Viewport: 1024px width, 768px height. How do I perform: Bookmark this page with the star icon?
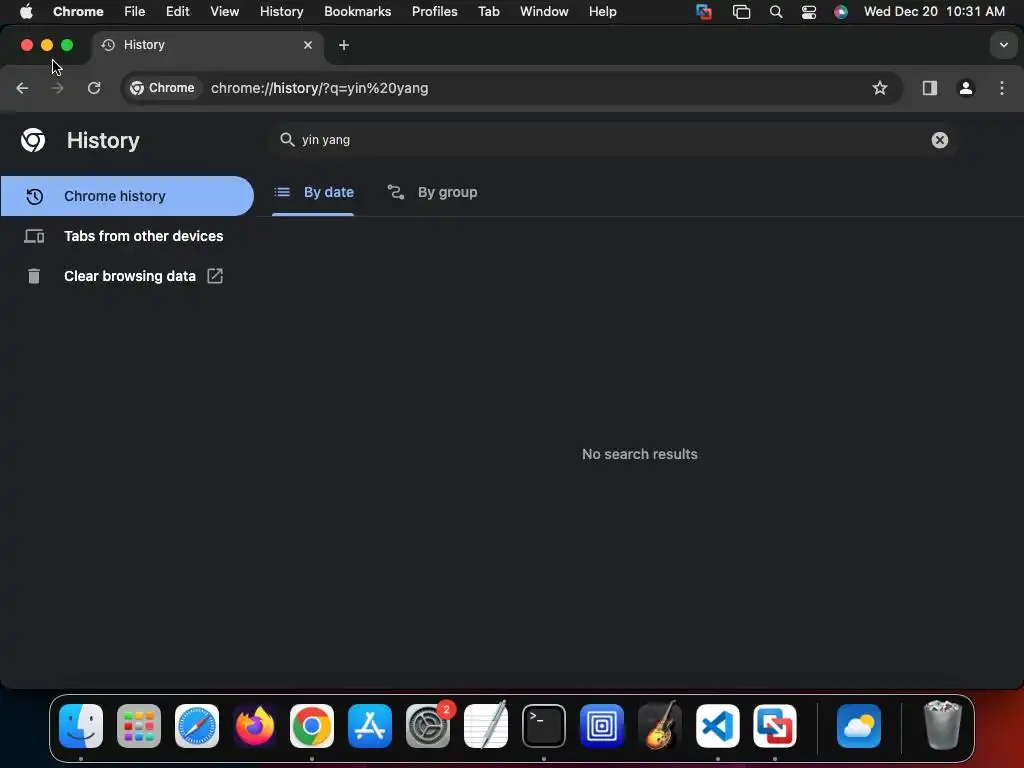point(880,88)
